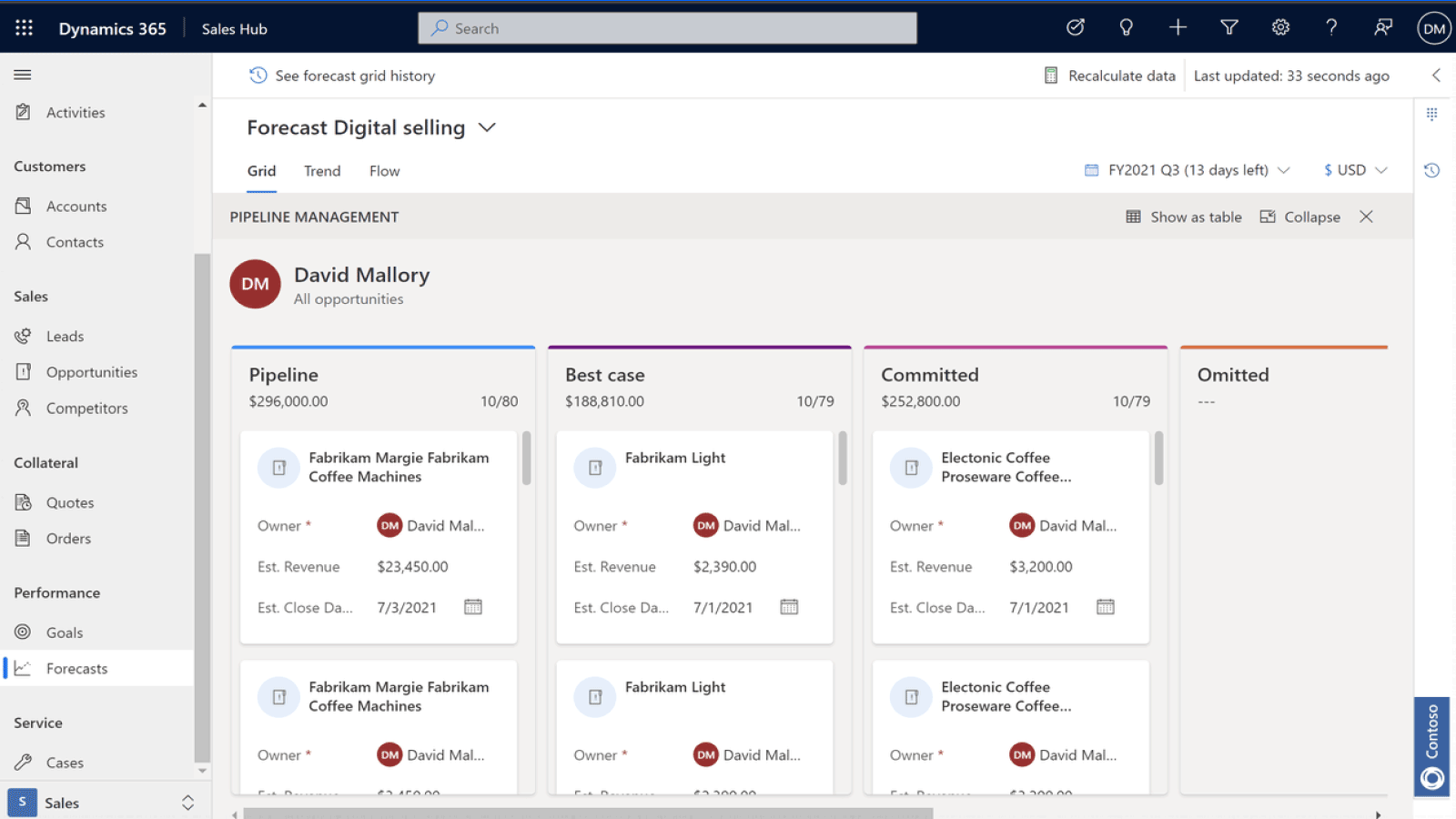Click the lightbulb suggestions icon
1456x819 pixels.
coord(1126,27)
